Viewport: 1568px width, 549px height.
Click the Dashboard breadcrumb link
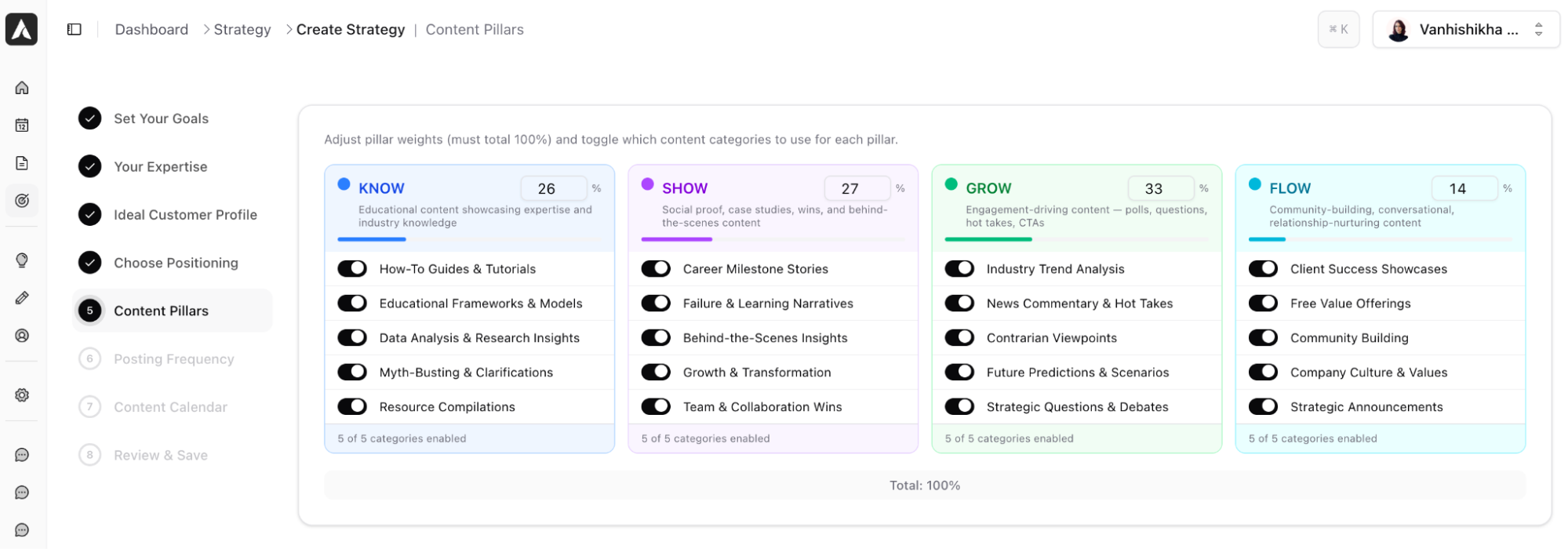151,30
